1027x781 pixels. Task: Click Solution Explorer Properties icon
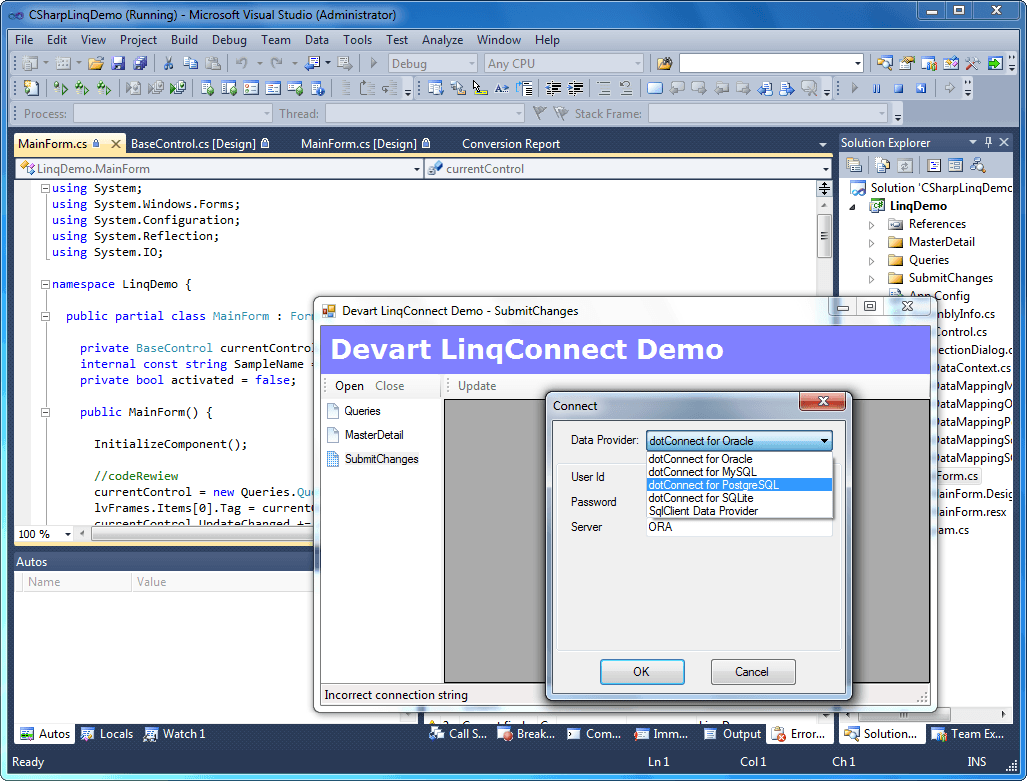853,165
